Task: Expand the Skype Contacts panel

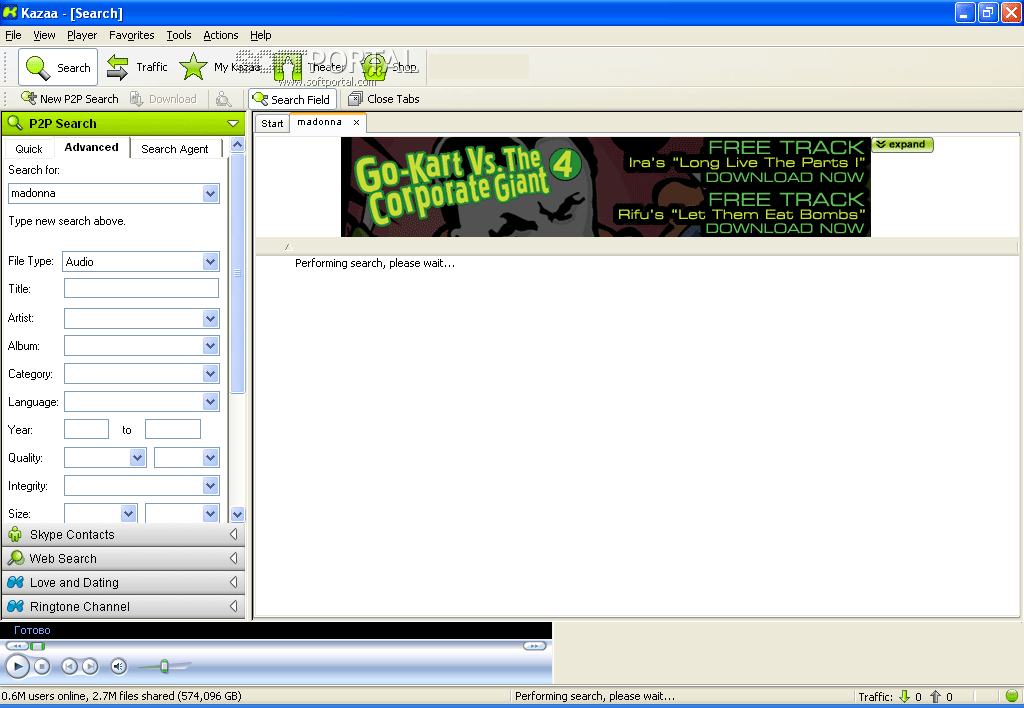Action: 124,535
